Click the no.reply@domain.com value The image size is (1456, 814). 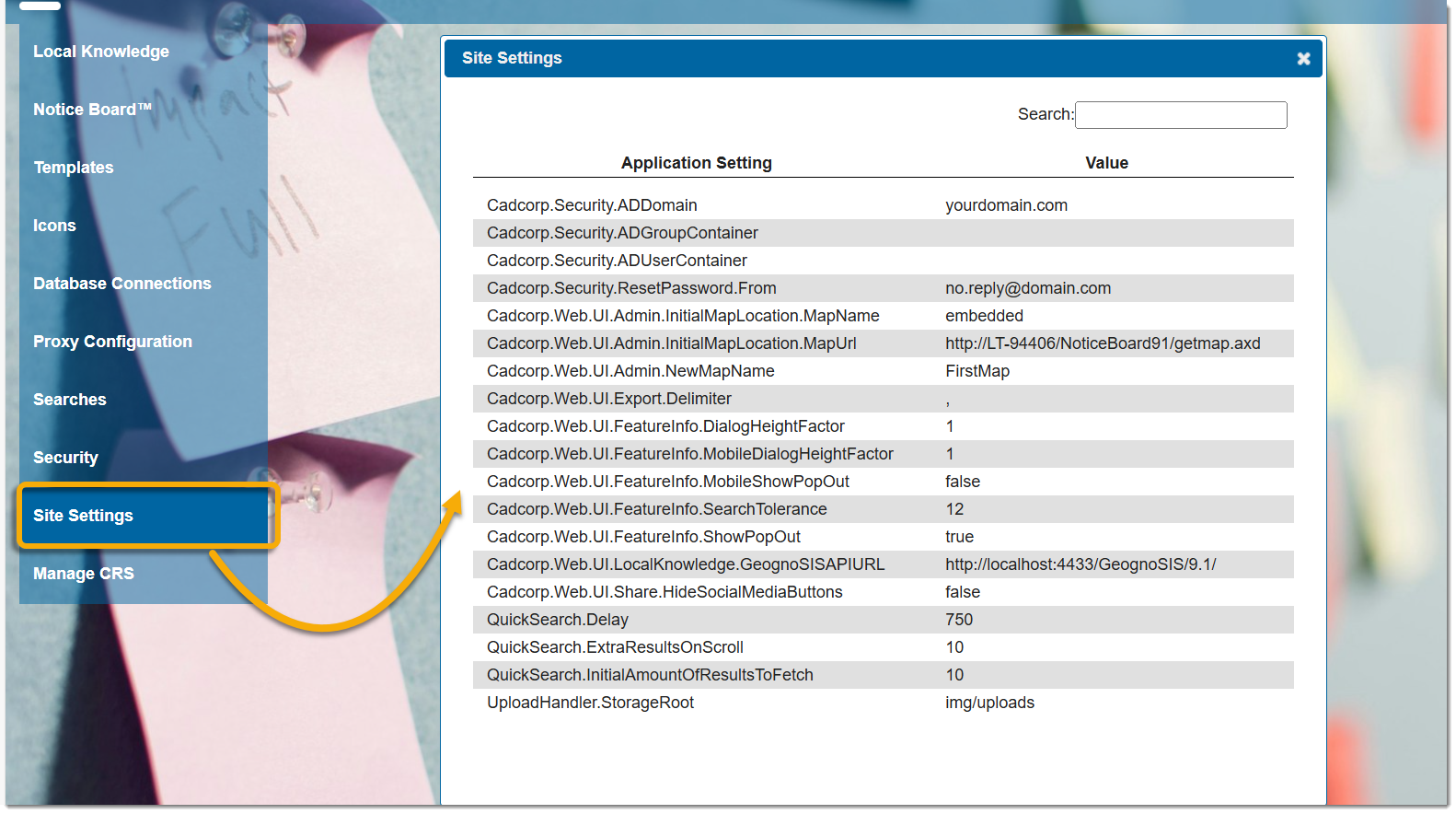[1028, 288]
